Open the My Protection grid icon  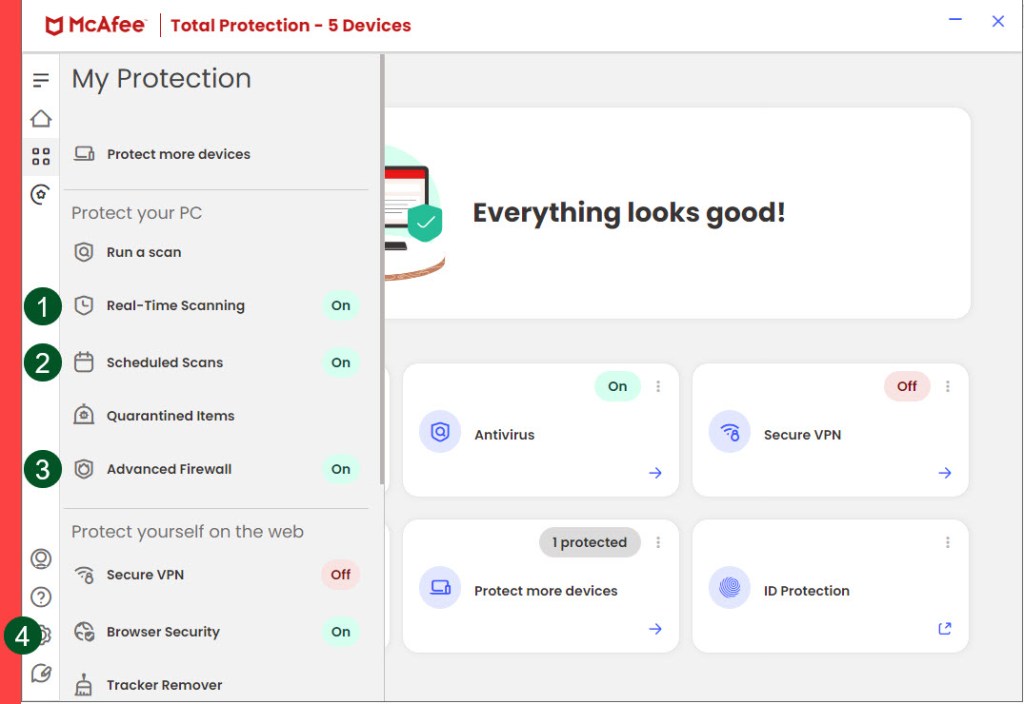[x=41, y=157]
